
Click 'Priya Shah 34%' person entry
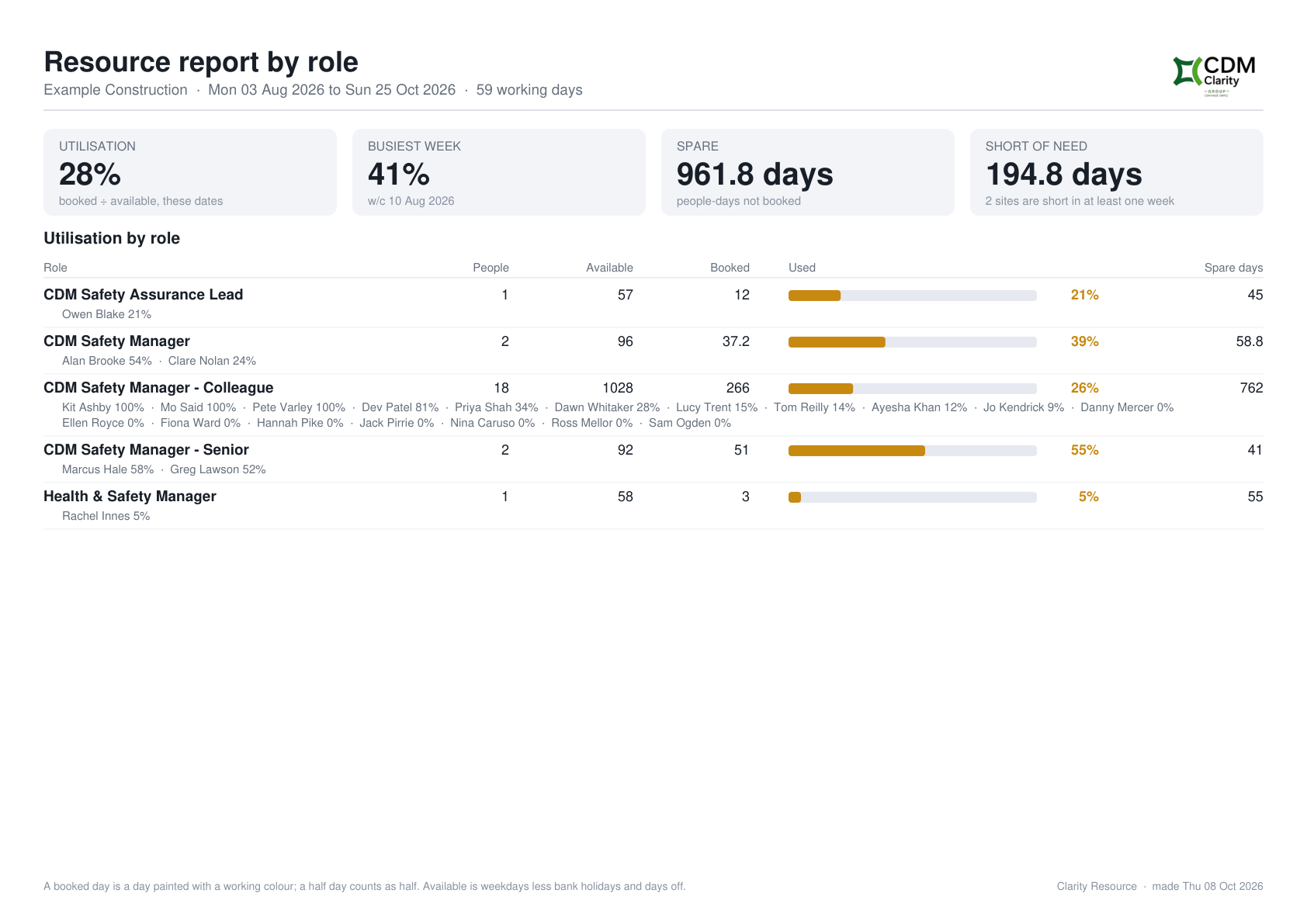tap(497, 407)
